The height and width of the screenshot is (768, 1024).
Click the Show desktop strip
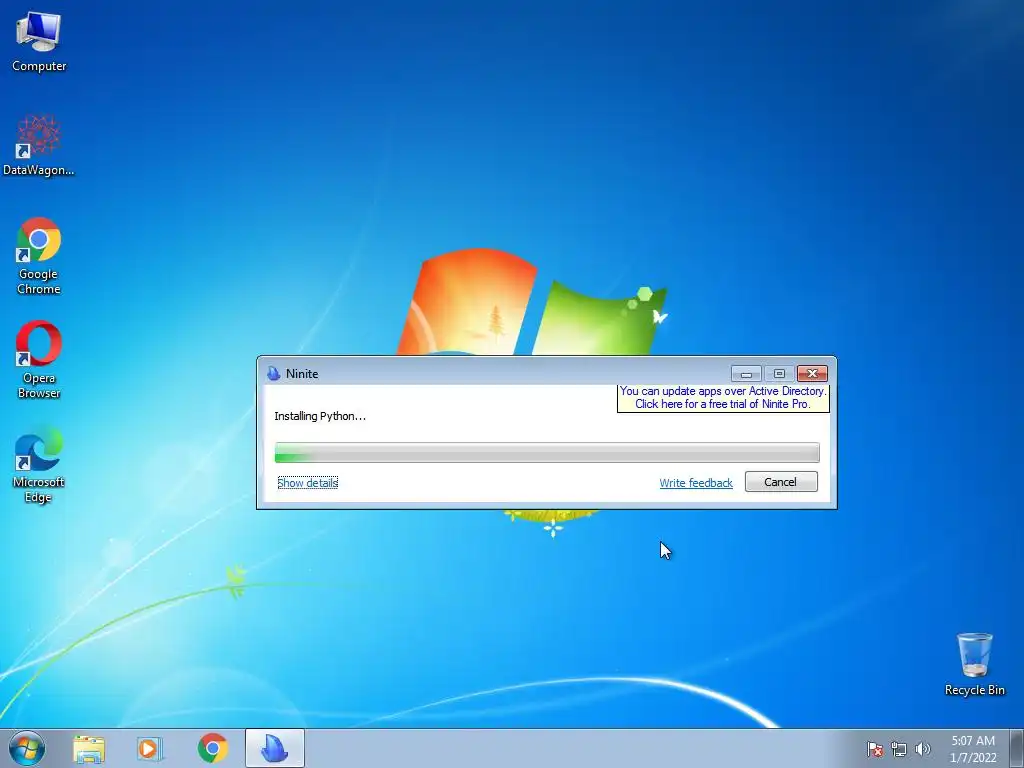pos(1017,748)
